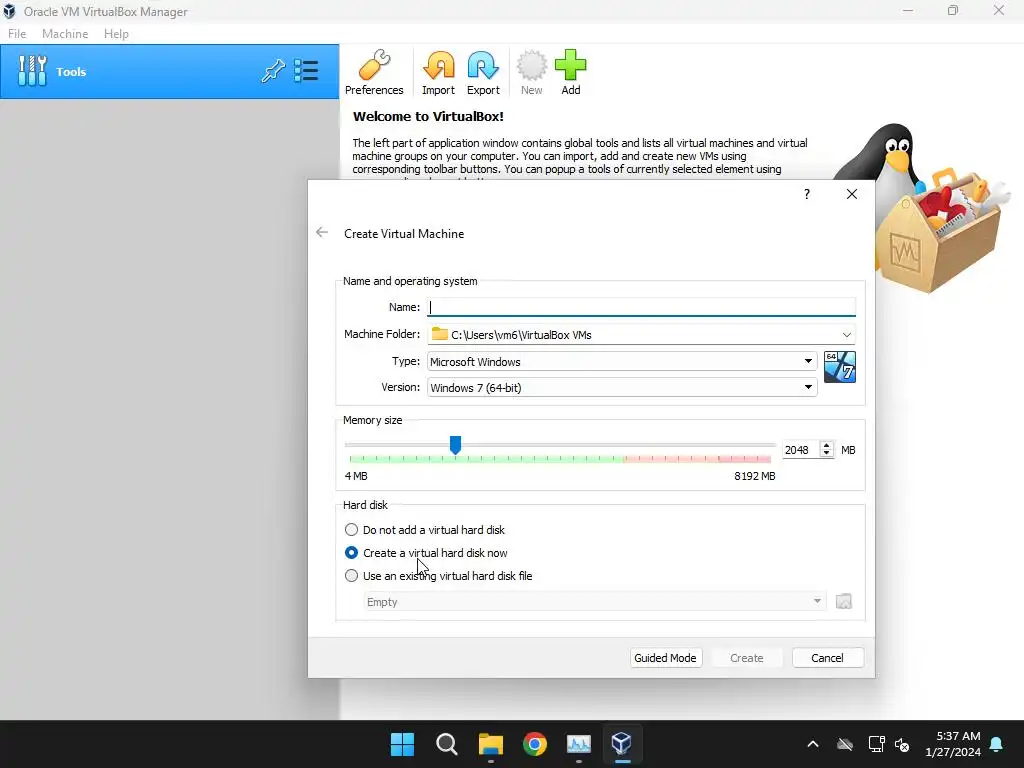The height and width of the screenshot is (768, 1024).
Task: Click the Windows 7 OS type icon
Action: (840, 367)
